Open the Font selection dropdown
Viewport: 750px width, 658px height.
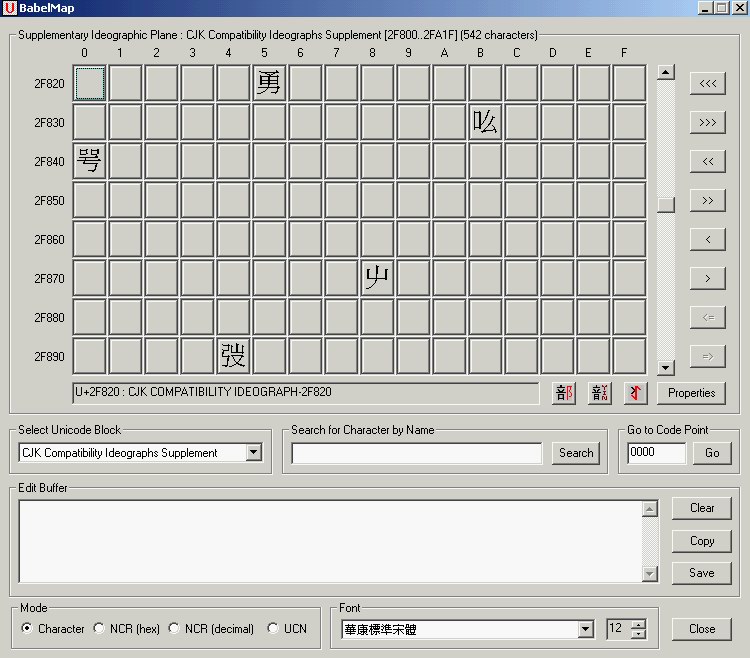pyautogui.click(x=585, y=629)
